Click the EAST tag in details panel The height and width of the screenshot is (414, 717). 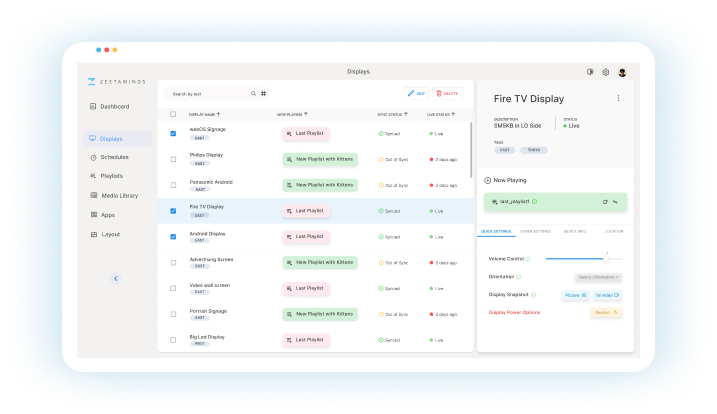coord(504,150)
